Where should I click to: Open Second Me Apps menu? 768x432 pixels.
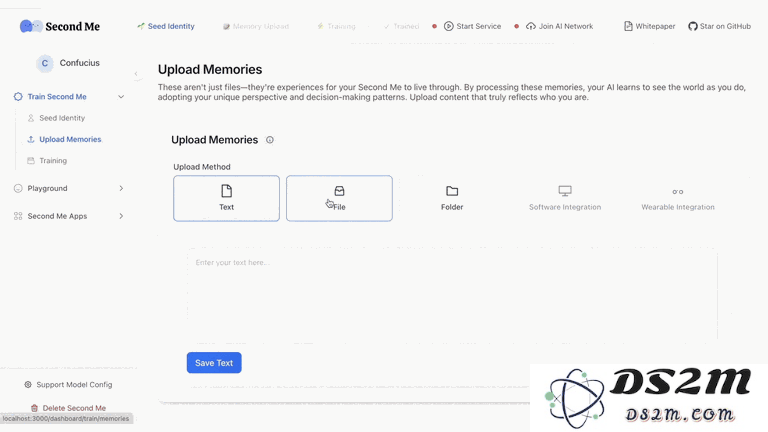tap(69, 216)
